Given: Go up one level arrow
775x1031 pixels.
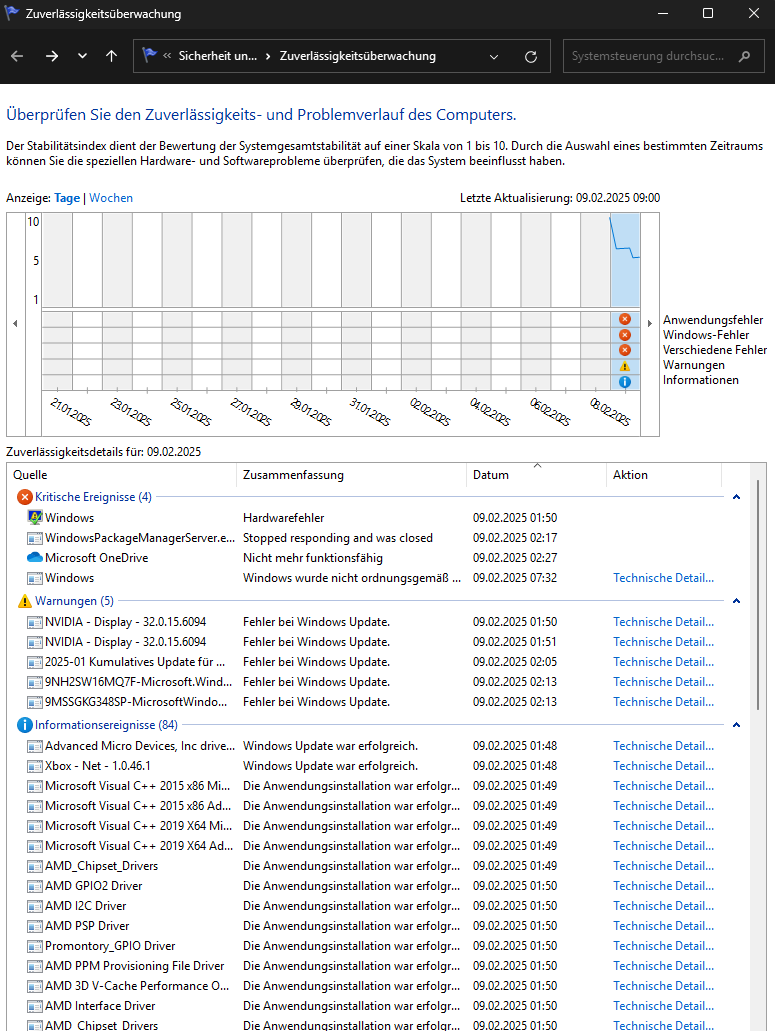Looking at the screenshot, I should point(112,57).
